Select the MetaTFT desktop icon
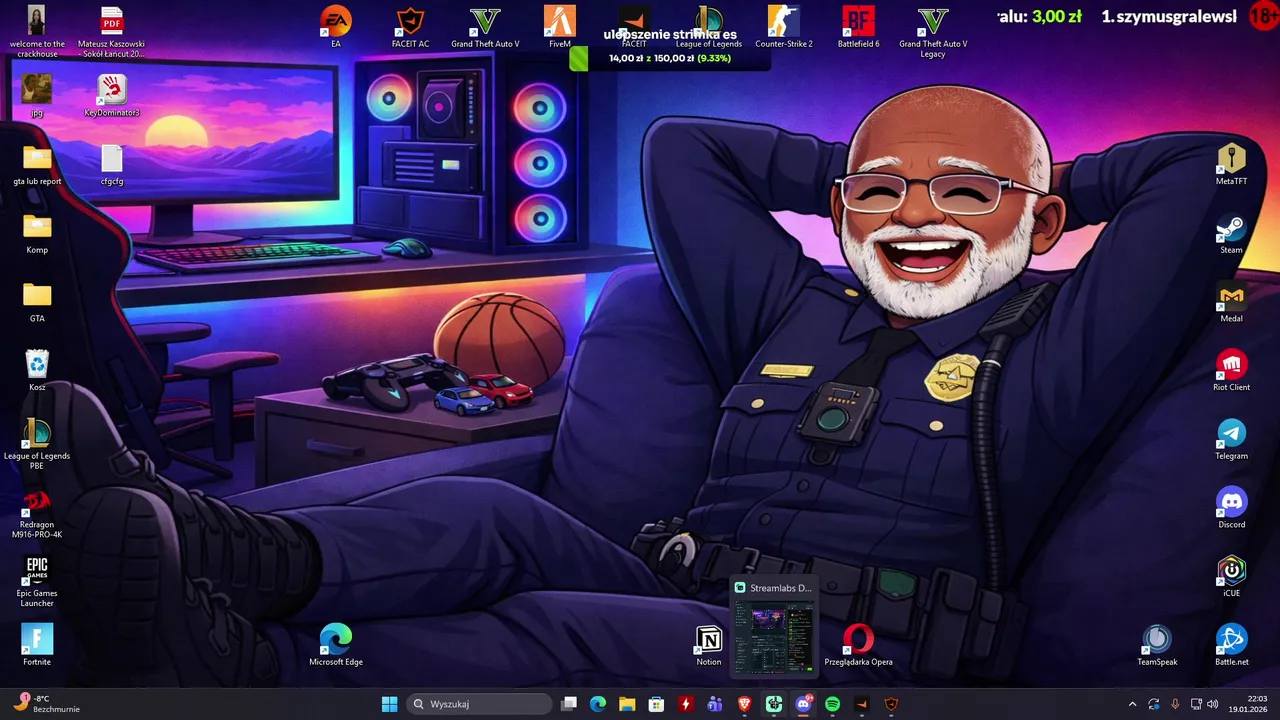This screenshot has height=720, width=1280. coord(1231,164)
